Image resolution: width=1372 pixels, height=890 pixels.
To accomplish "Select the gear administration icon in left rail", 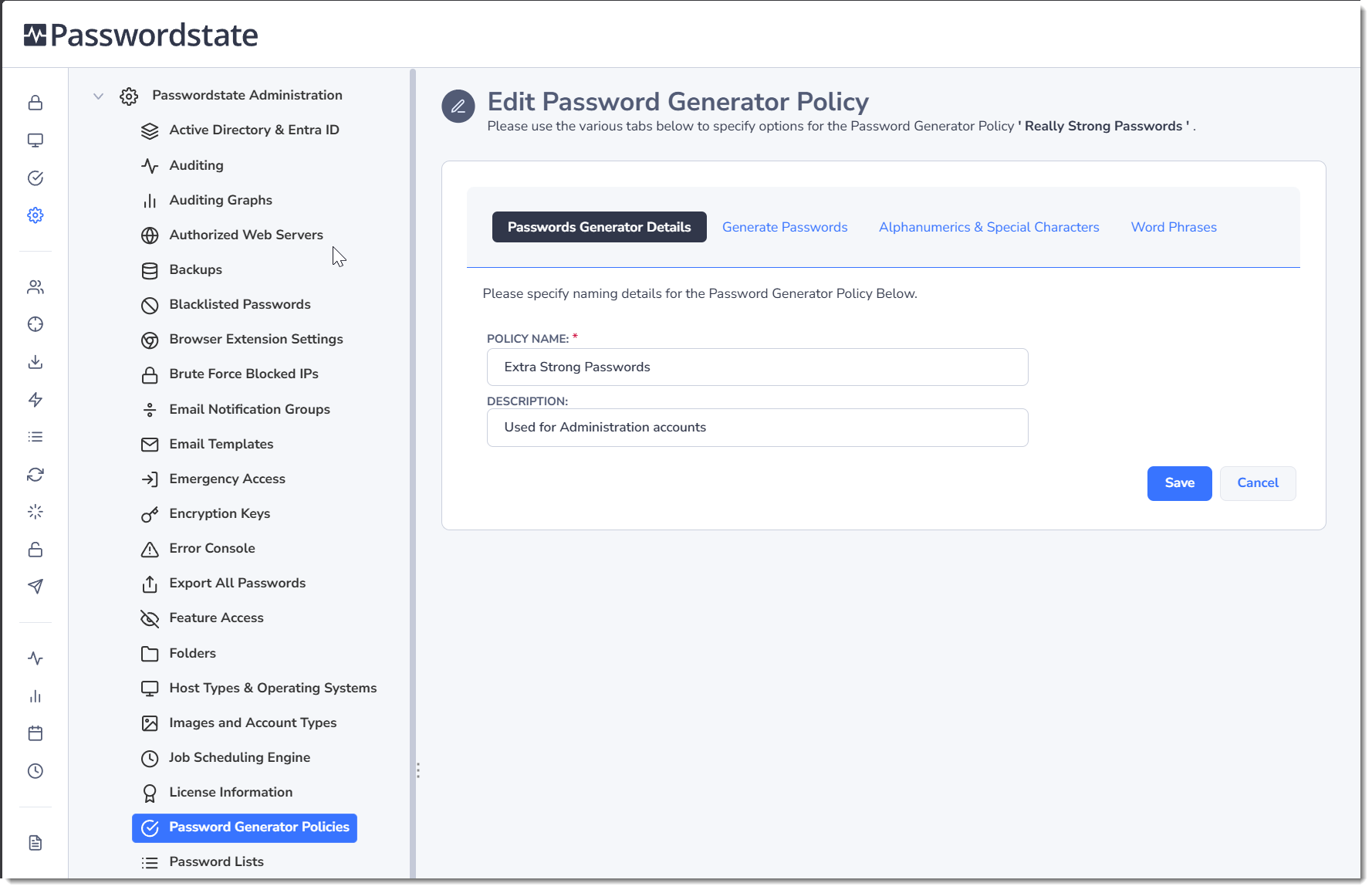I will point(35,215).
